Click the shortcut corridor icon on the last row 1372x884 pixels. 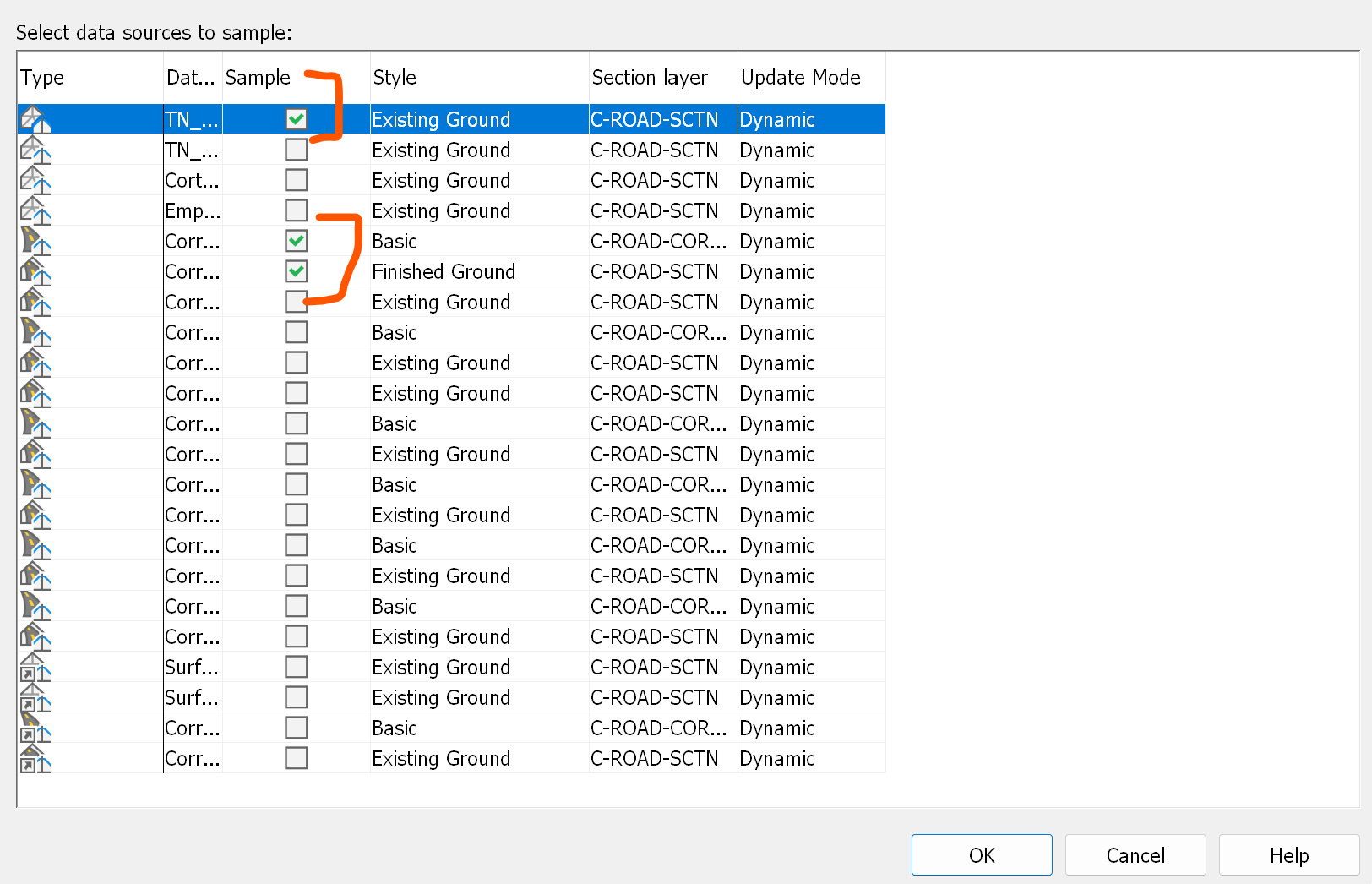click(x=34, y=758)
